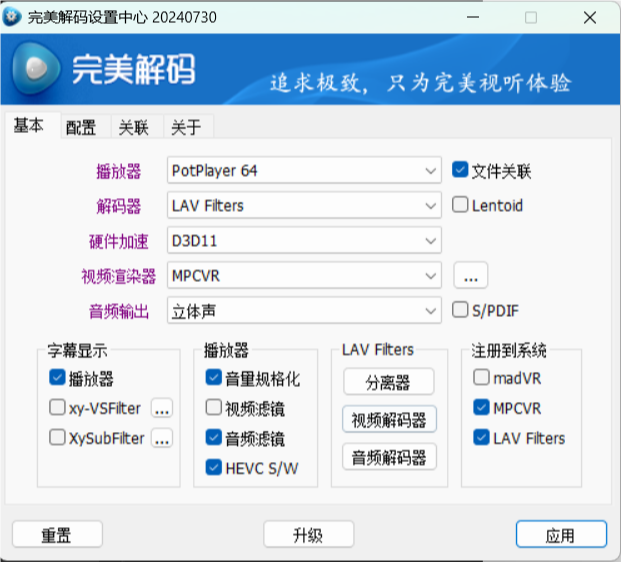Expand the 视频渲染器 MPCVR dropdown

pos(304,275)
